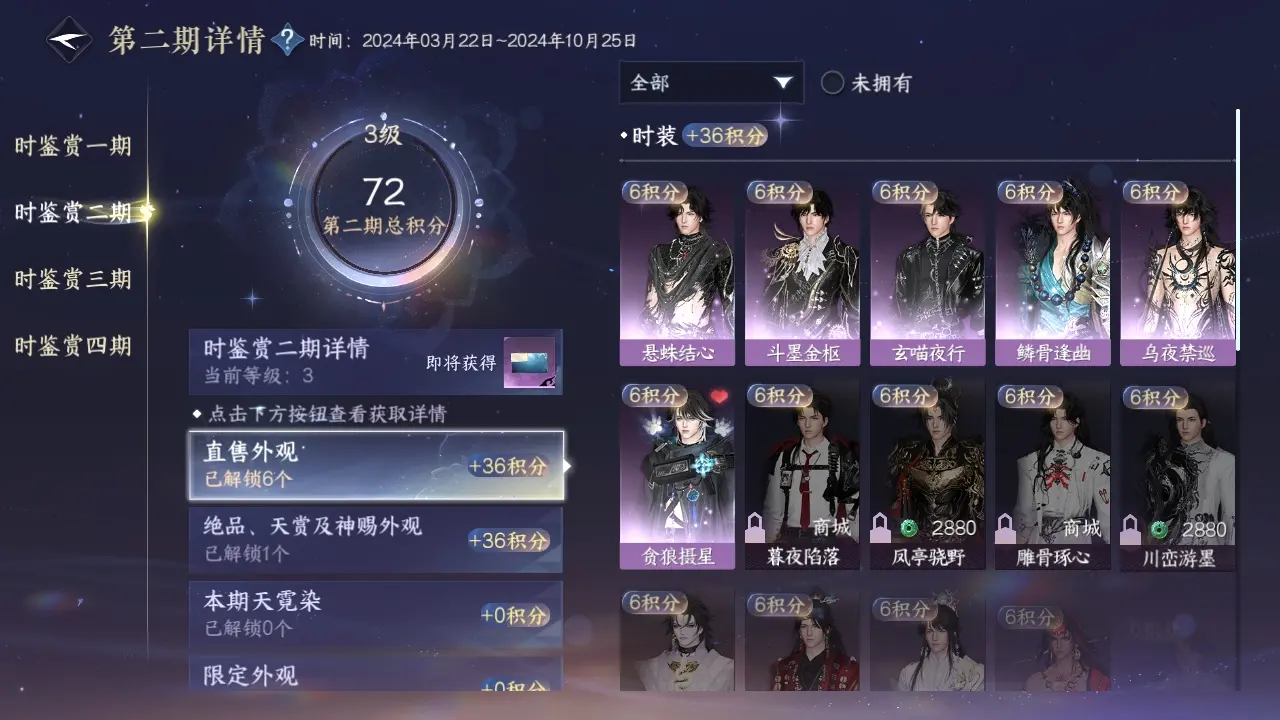Viewport: 1280px width, 720px height.
Task: Select the 悬蛛结心 outfit thumbnail
Action: coord(677,272)
